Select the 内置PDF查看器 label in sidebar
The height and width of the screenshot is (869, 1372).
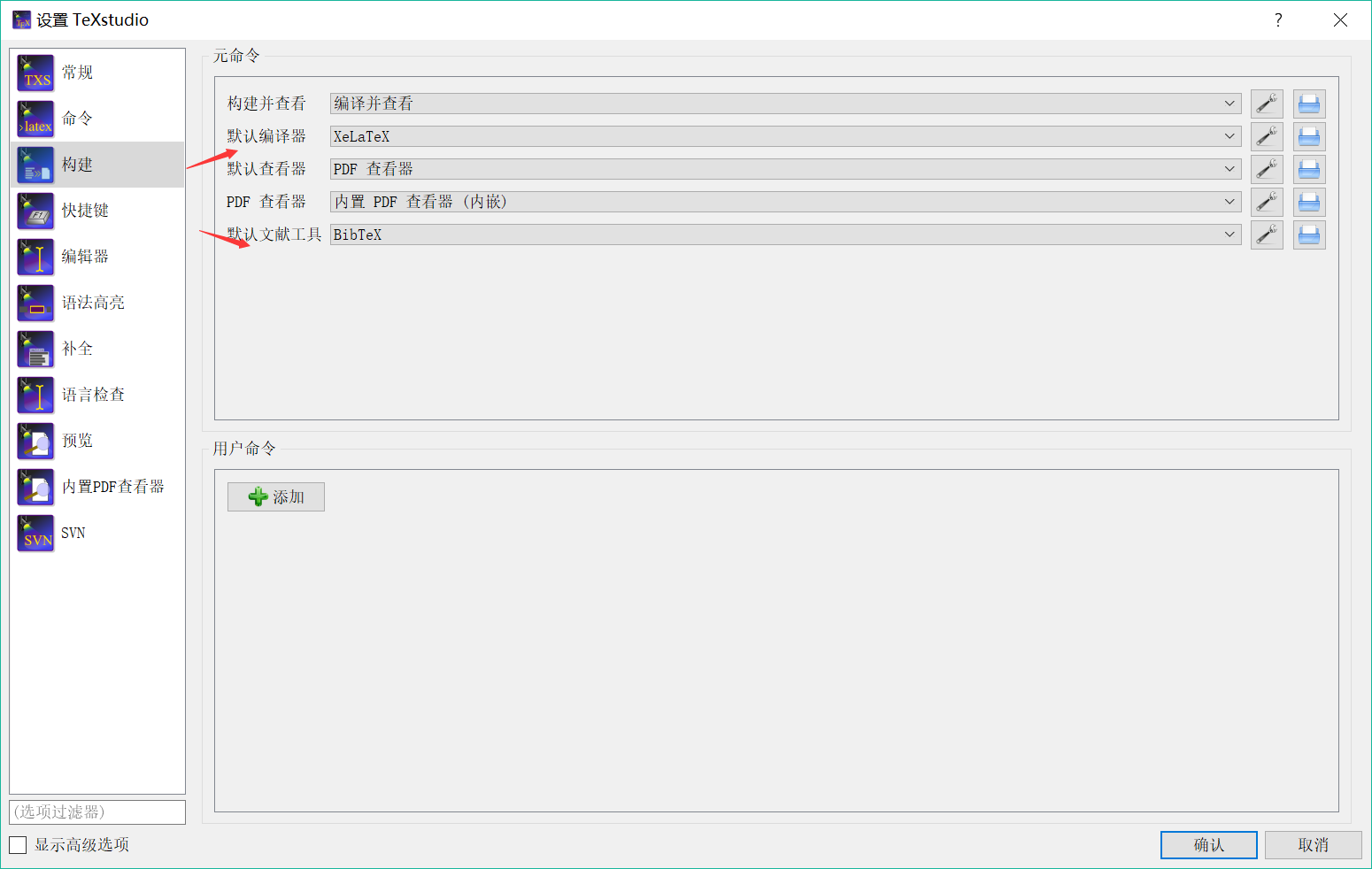(112, 487)
